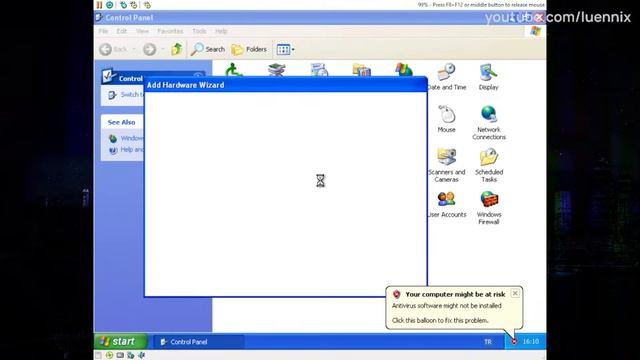Click the VM pause icon

point(99,5)
